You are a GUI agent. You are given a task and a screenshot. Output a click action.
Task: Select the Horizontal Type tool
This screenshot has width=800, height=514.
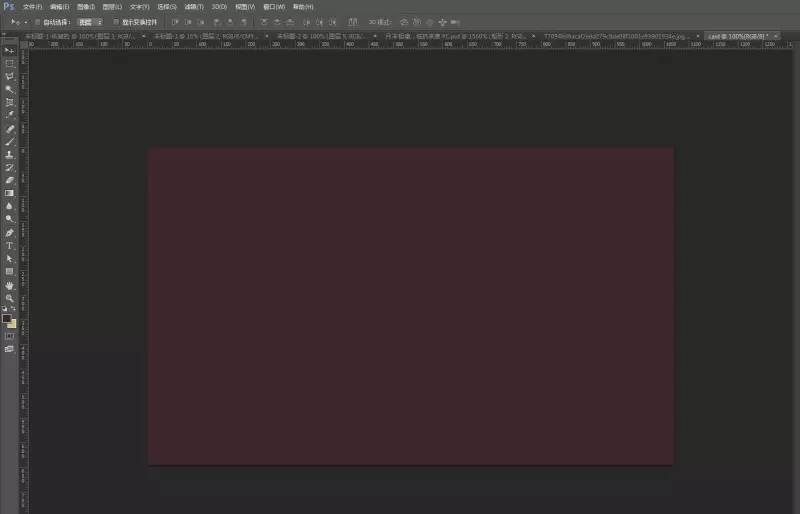[9, 246]
